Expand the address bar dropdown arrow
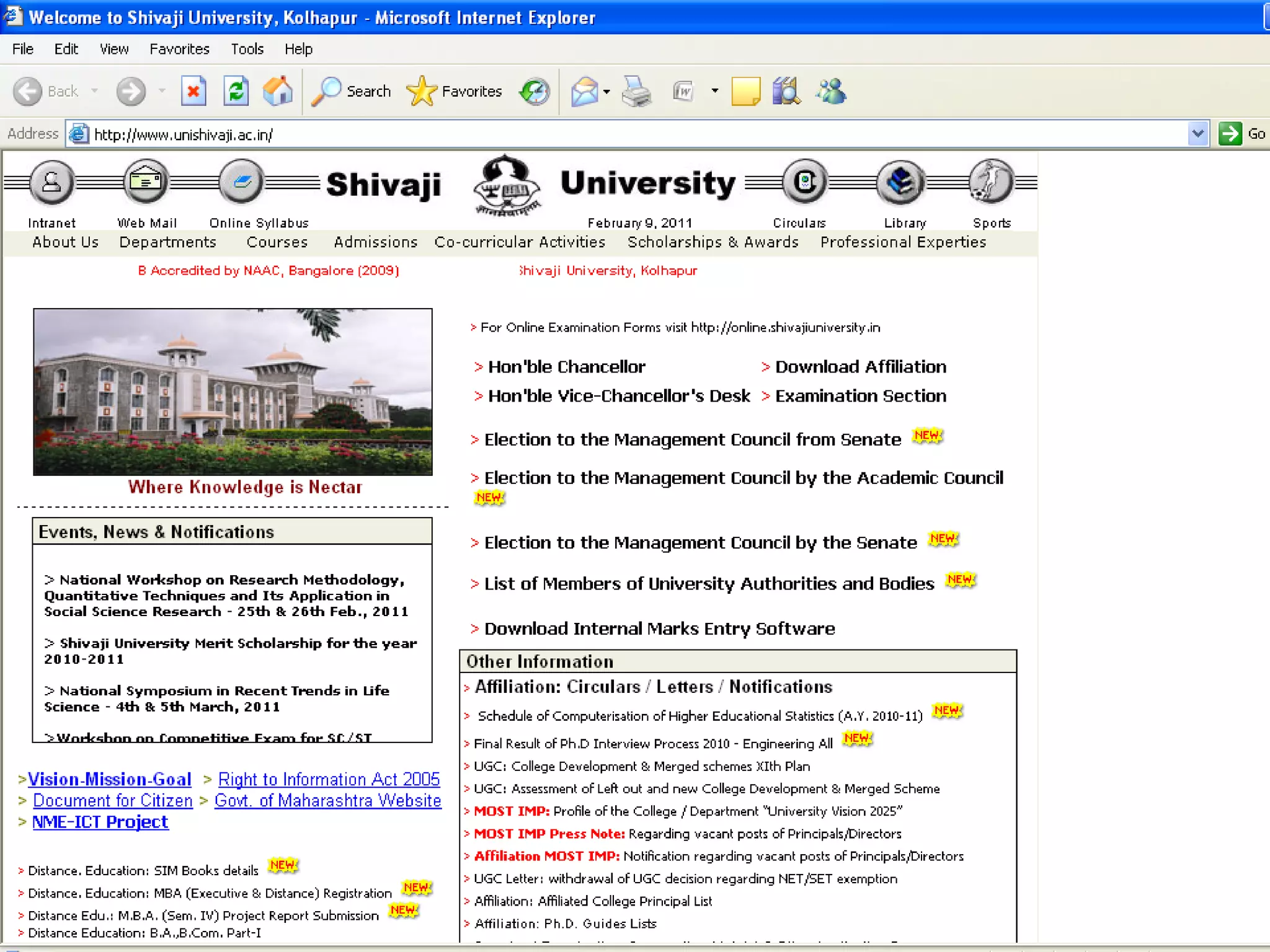The width and height of the screenshot is (1270, 952). pyautogui.click(x=1198, y=134)
